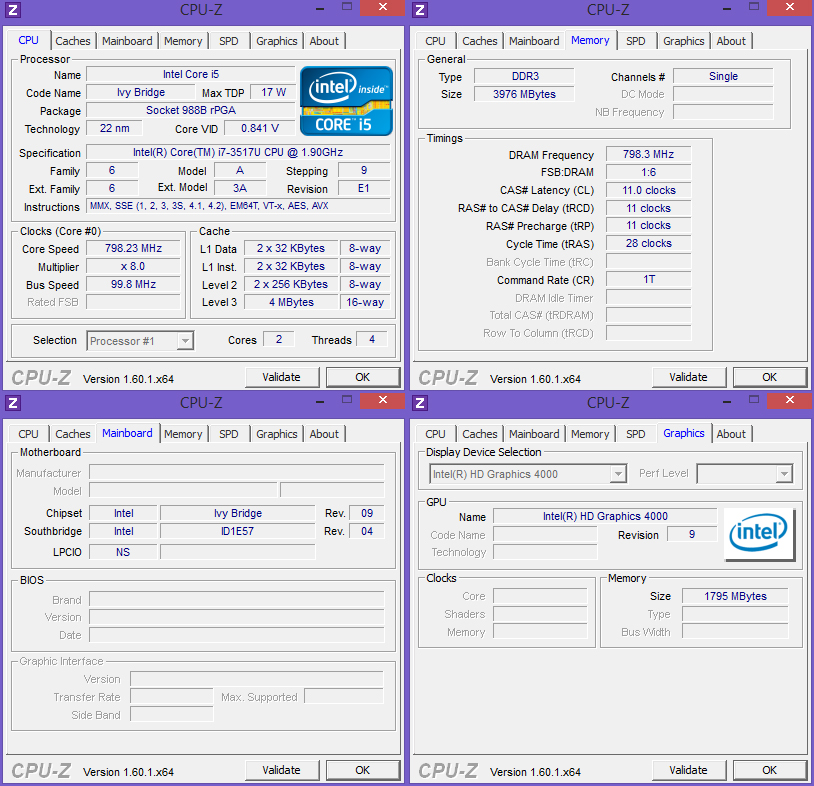The height and width of the screenshot is (786, 814).
Task: Click Level 3 cache value 4 MBytes
Action: click(x=291, y=302)
